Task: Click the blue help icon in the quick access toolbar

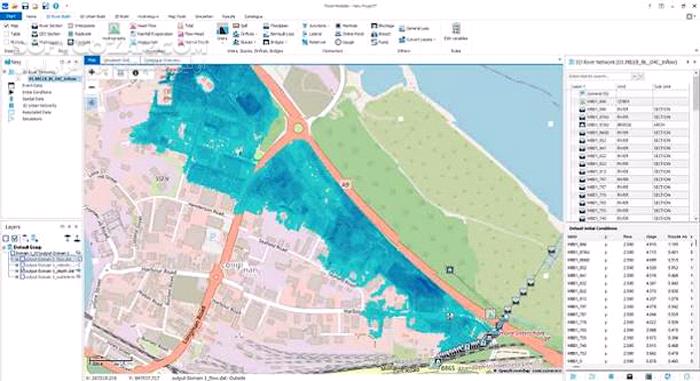Action: 56,6
